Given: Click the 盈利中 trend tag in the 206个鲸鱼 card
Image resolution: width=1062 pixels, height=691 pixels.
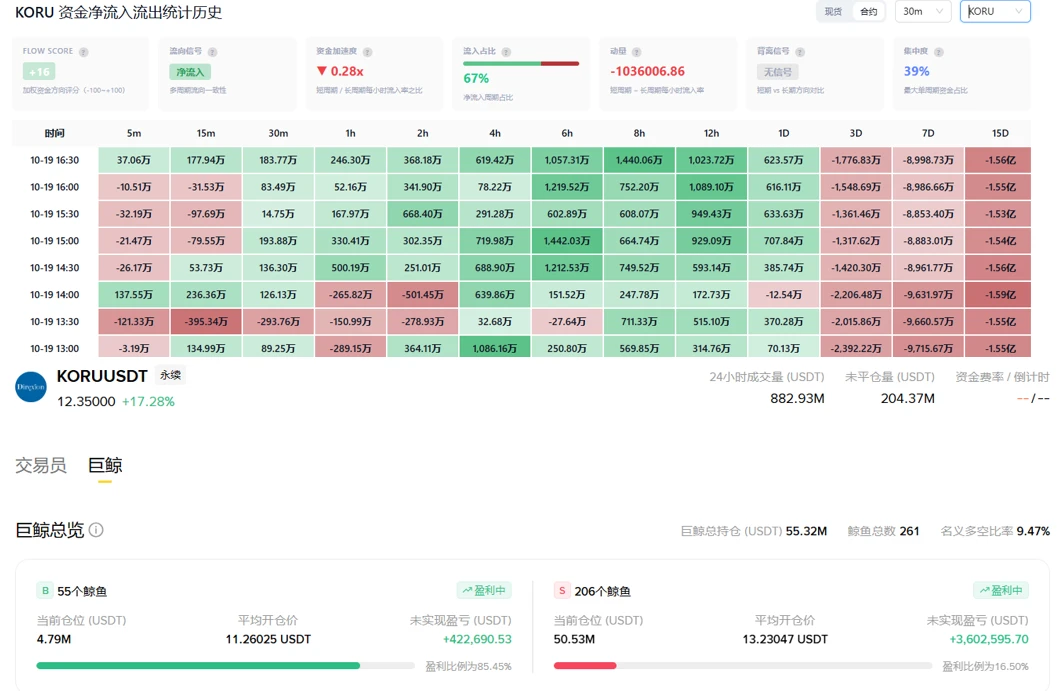Looking at the screenshot, I should [x=1000, y=591].
